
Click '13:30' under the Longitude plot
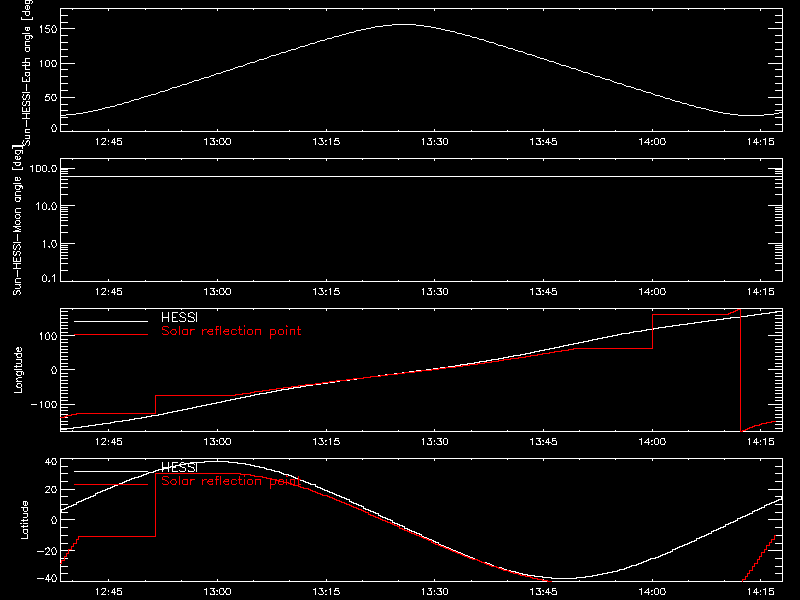click(x=435, y=442)
